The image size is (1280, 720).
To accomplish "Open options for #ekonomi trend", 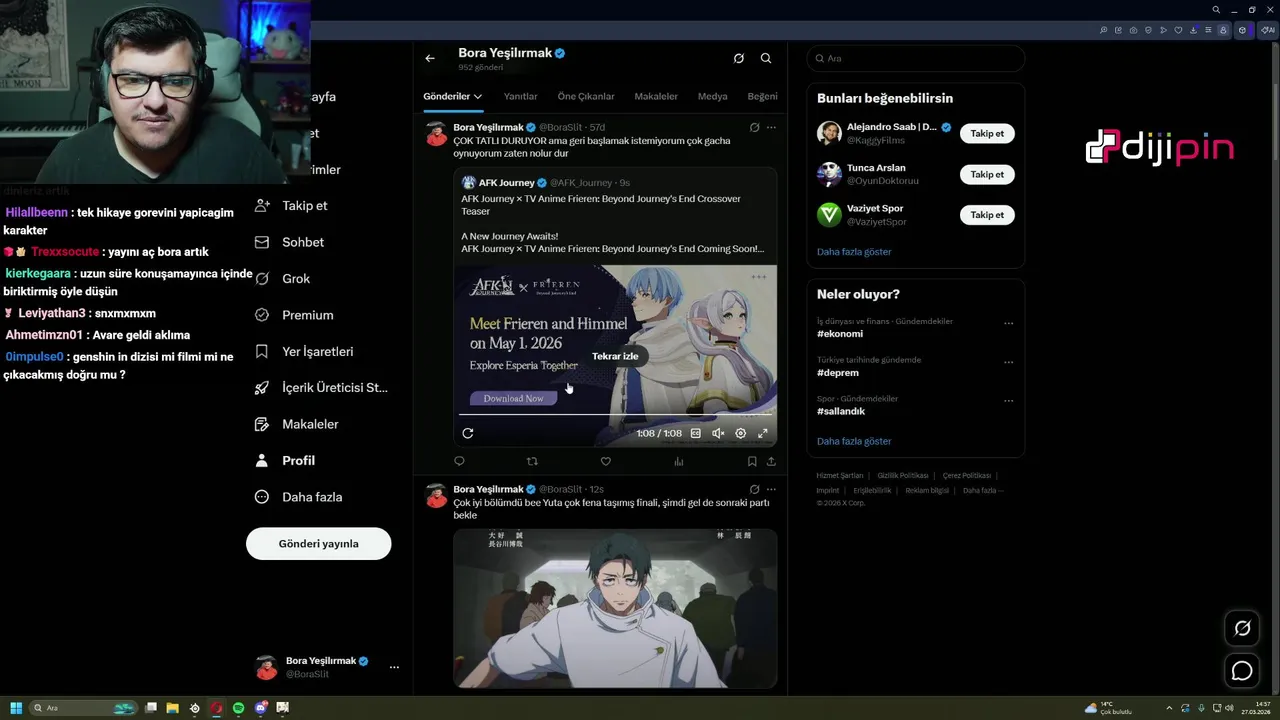I will click(x=1009, y=323).
